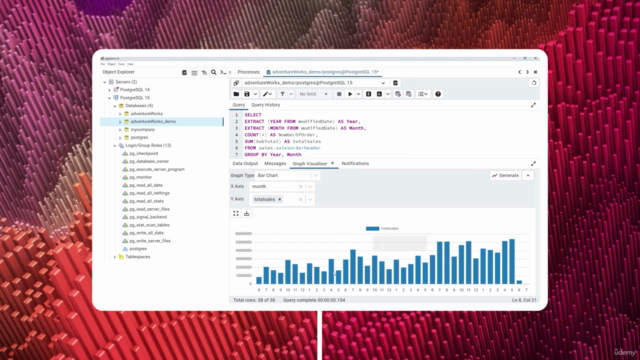Execute the query with the play icon
Viewport: 640px width, 360px height.
pos(350,94)
